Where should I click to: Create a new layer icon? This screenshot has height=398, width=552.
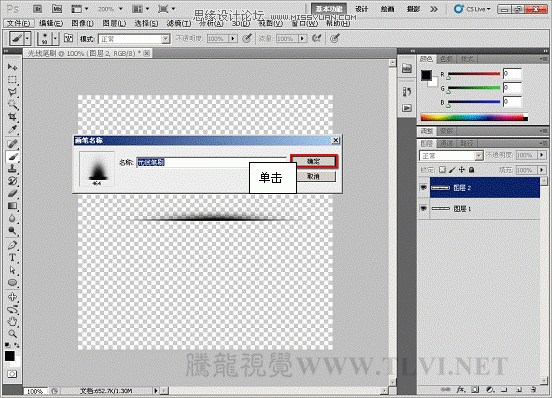click(x=519, y=389)
